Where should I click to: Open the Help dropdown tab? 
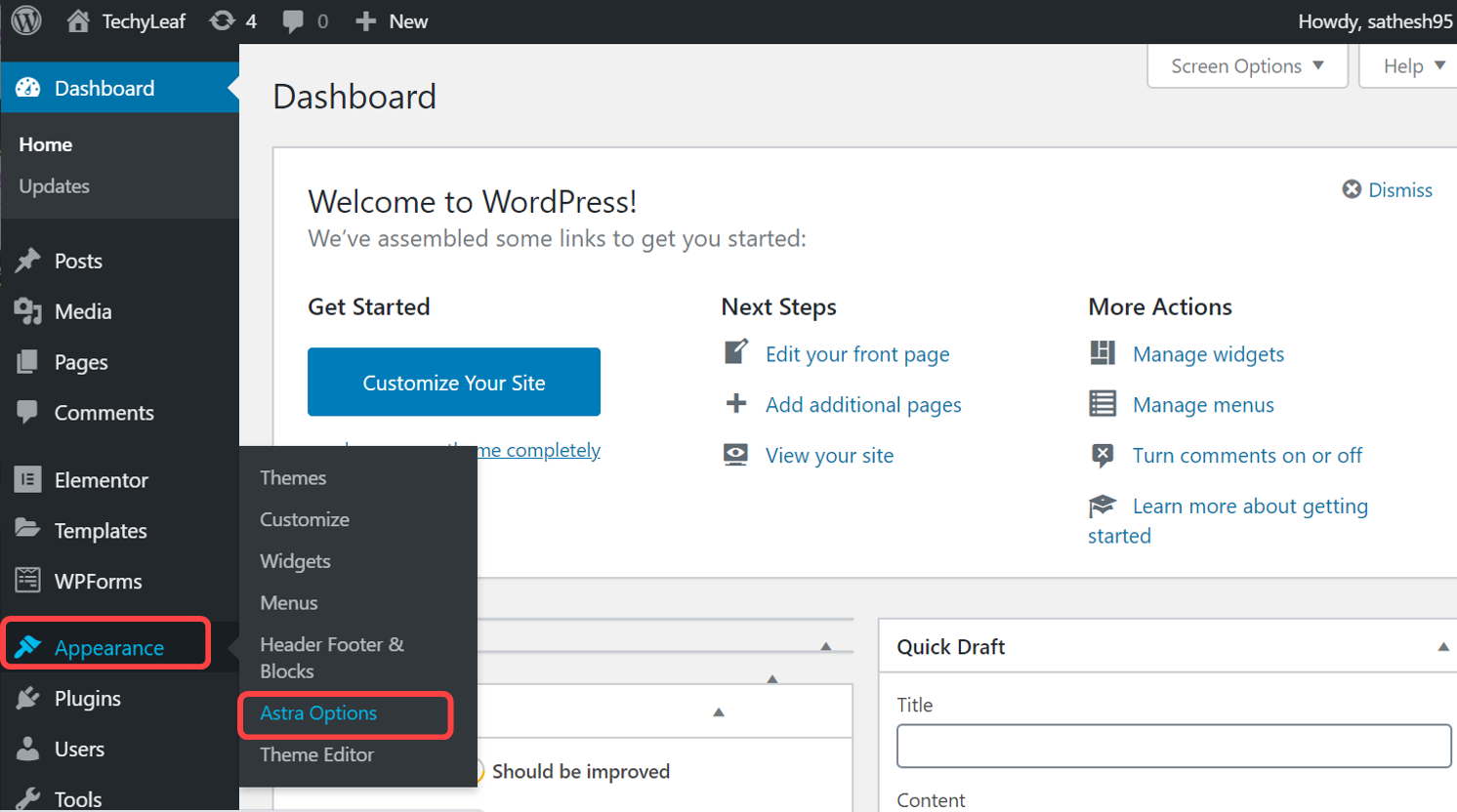[x=1412, y=66]
